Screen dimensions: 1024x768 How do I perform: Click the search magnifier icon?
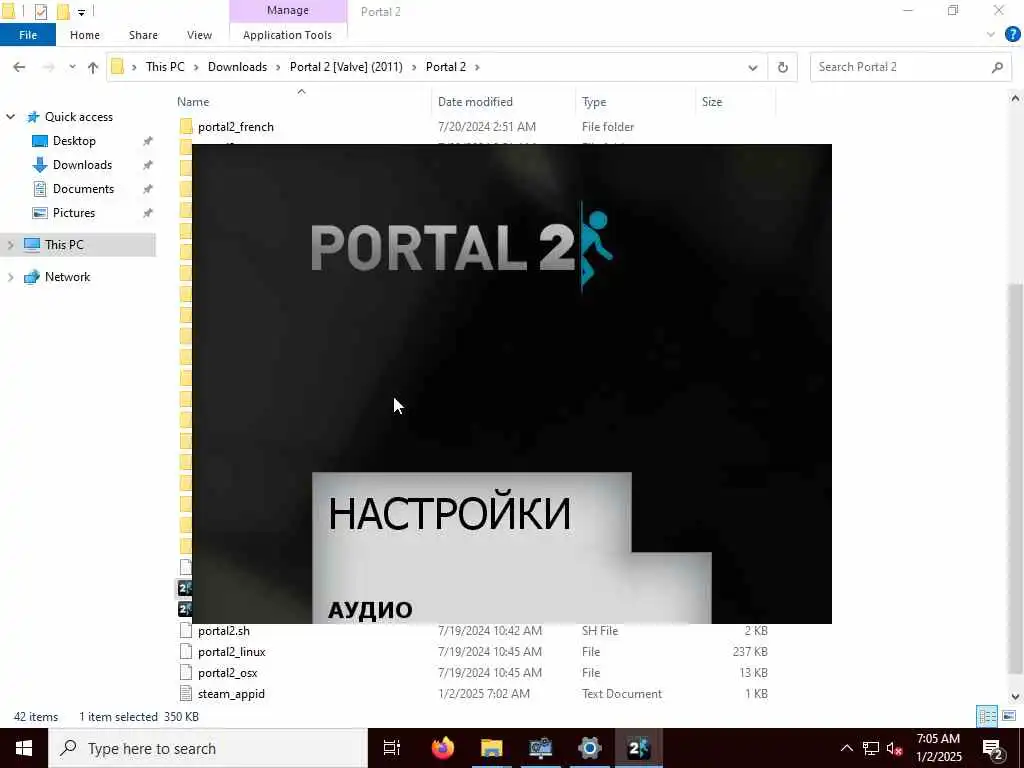(x=997, y=67)
